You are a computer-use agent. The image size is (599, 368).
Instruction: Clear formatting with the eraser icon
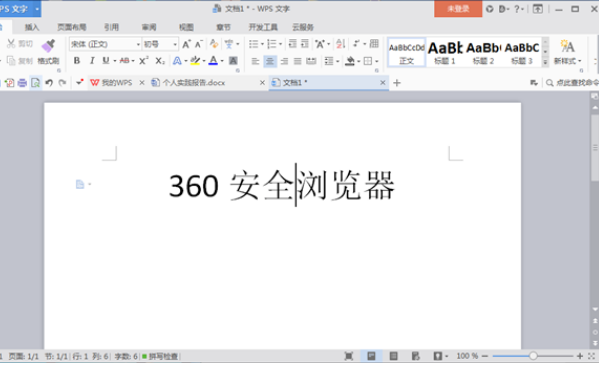pyautogui.click(x=214, y=44)
